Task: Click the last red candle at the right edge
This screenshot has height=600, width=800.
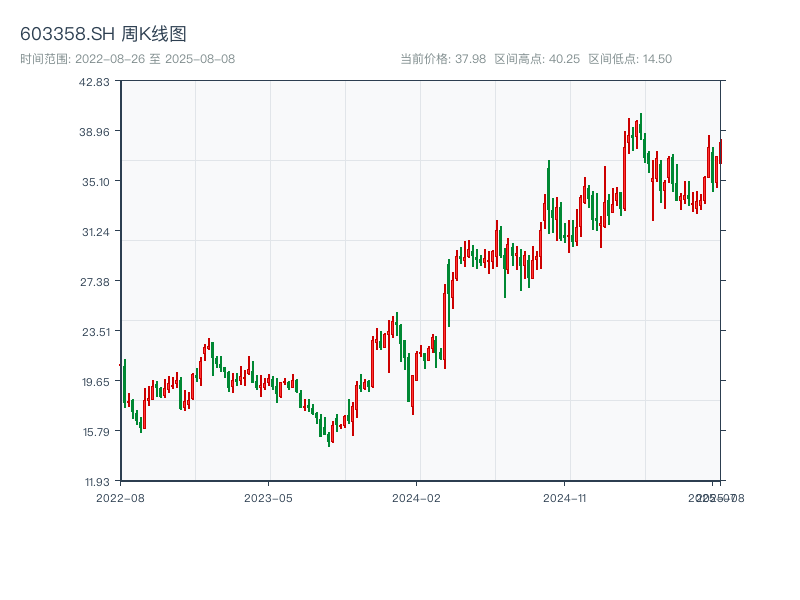Action: click(x=721, y=152)
